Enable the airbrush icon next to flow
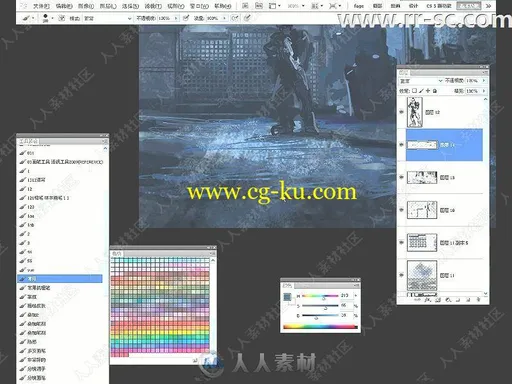Image resolution: width=512 pixels, height=384 pixels. coord(235,18)
